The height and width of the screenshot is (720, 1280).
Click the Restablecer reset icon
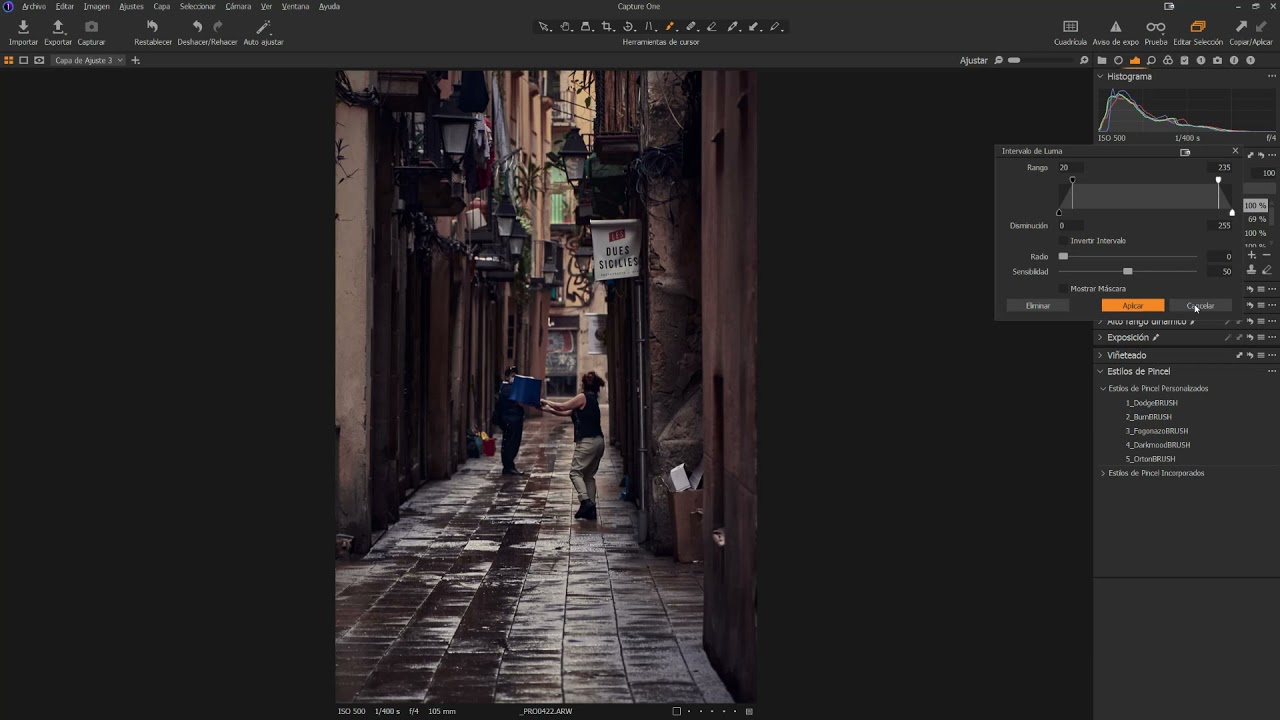(x=152, y=27)
